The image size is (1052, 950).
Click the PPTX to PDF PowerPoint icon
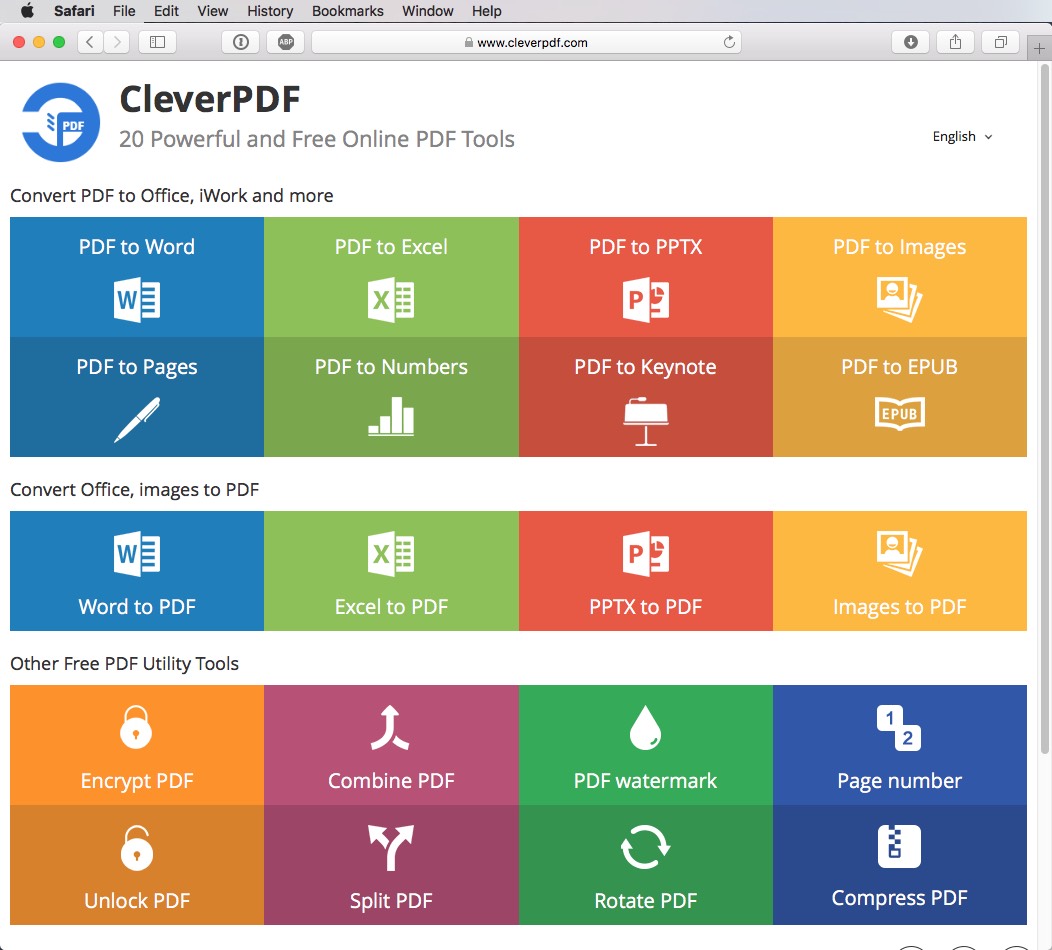coord(645,553)
